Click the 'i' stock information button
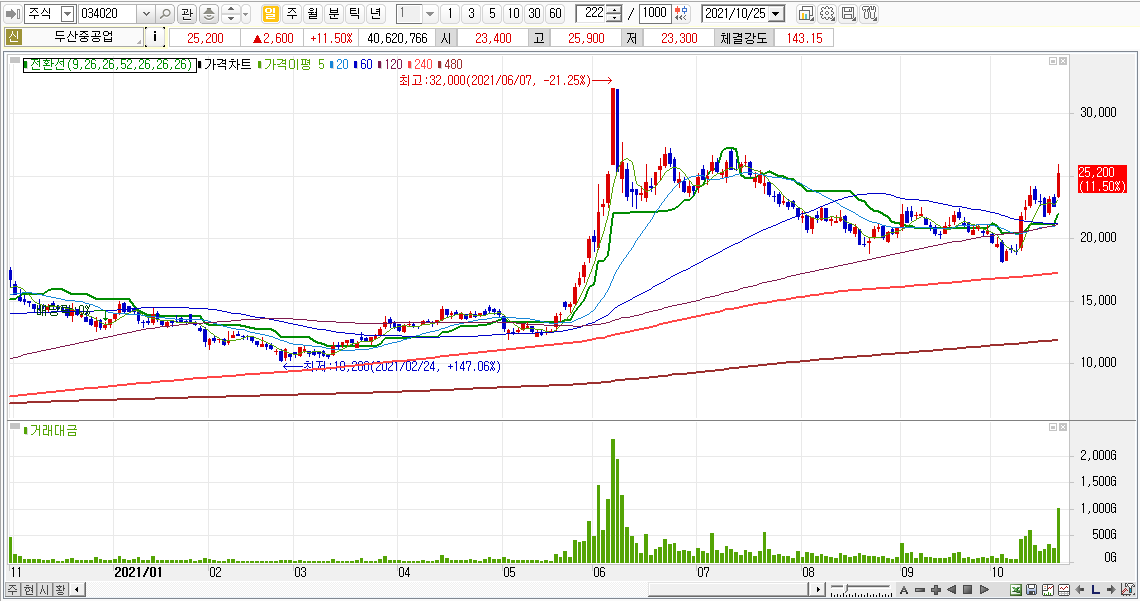 pyautogui.click(x=155, y=36)
